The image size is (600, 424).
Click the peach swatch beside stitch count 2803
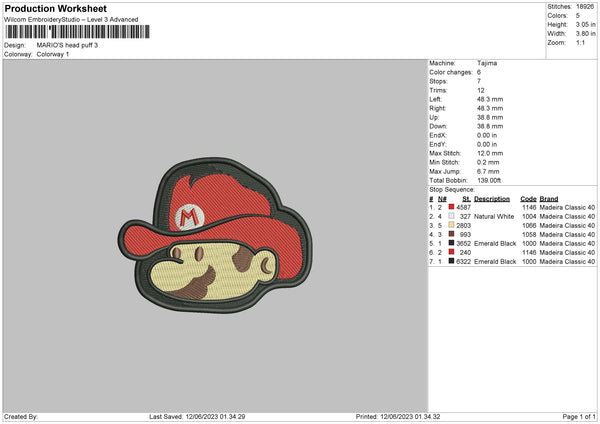tap(452, 225)
